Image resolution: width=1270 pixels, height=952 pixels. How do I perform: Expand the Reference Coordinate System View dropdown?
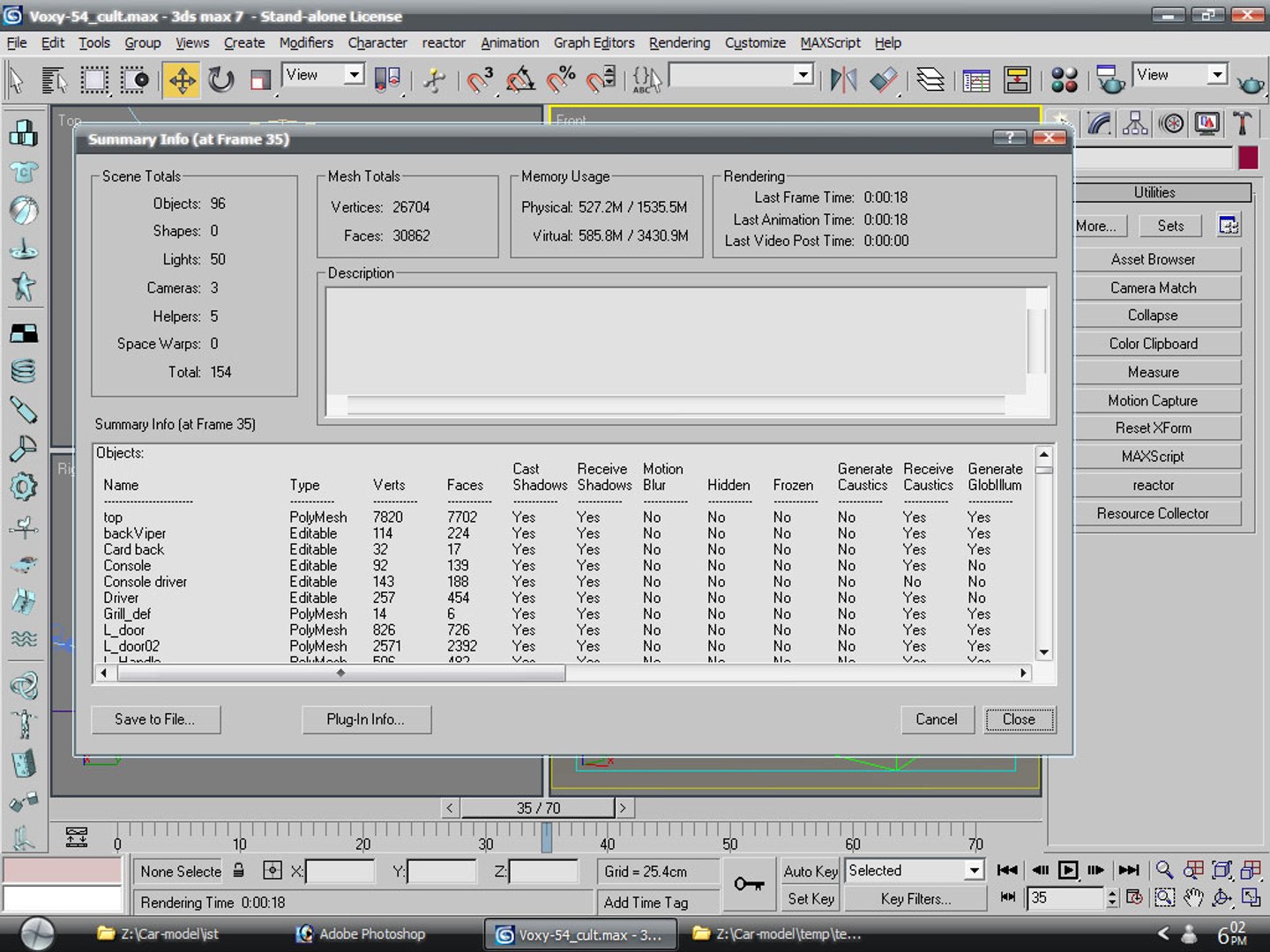[x=354, y=75]
